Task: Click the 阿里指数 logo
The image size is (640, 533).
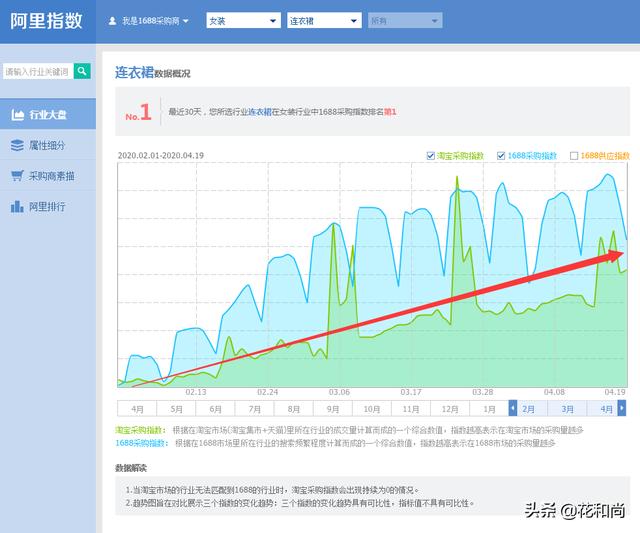Action: click(46, 21)
